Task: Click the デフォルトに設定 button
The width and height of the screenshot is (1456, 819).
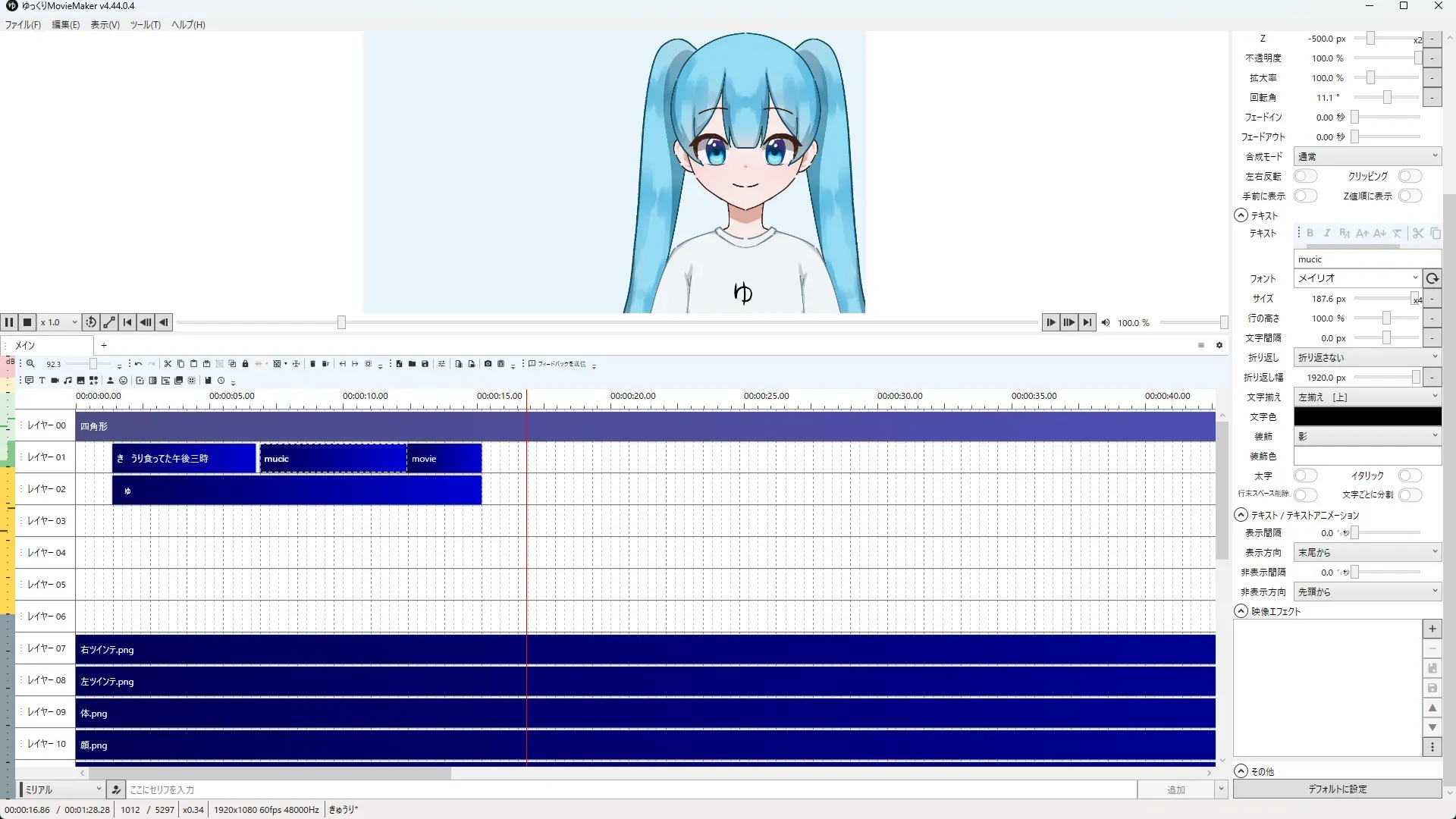Action: (x=1337, y=789)
